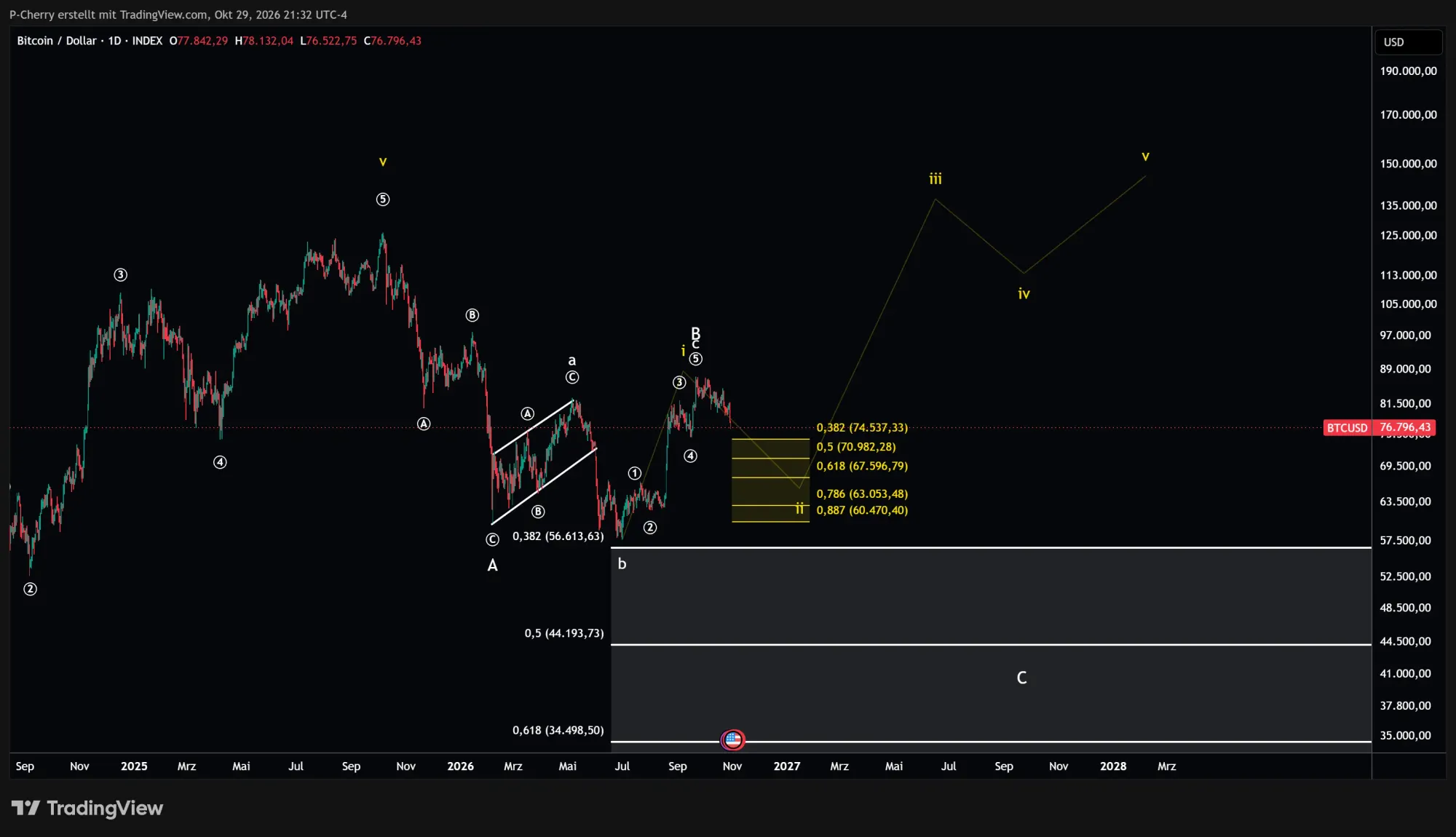Click the P-Cherry TradingView.com header text

(x=178, y=15)
